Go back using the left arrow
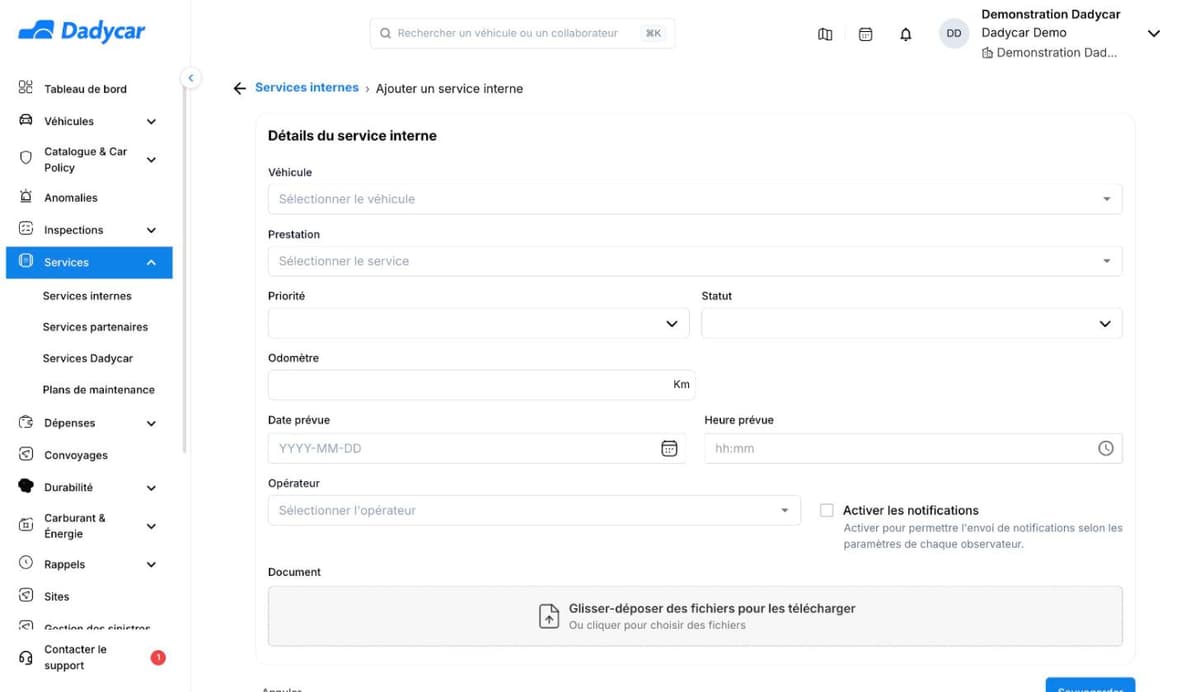The width and height of the screenshot is (1200, 692). 239,88
